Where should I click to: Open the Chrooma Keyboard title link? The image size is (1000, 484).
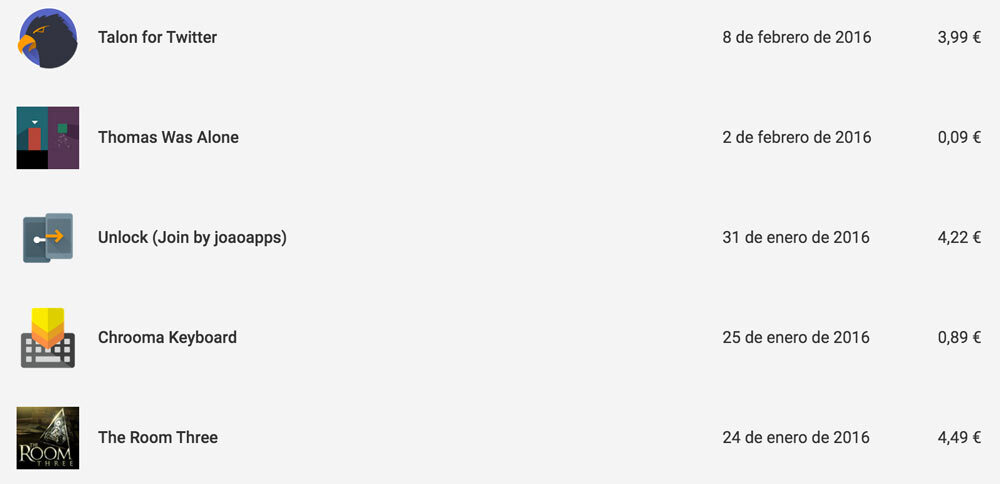[167, 338]
